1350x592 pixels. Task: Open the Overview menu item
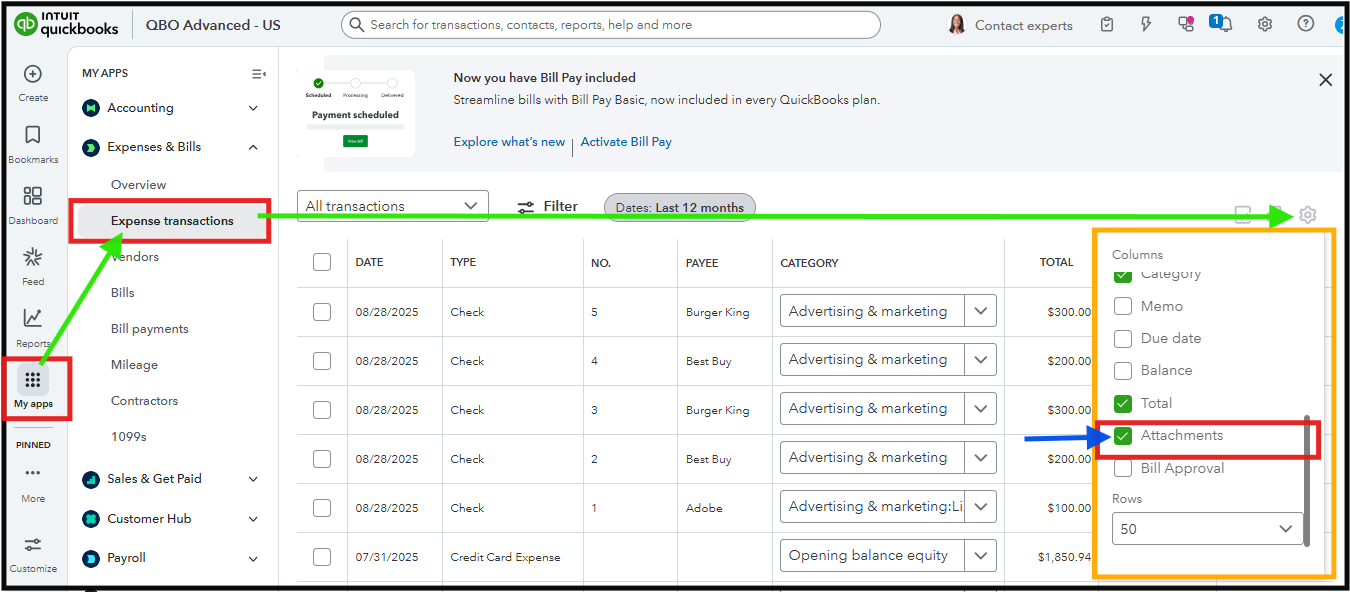(139, 185)
